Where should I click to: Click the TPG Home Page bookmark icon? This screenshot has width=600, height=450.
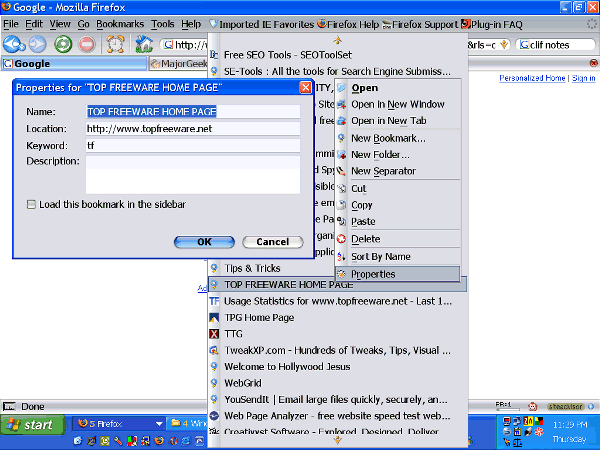pos(214,318)
